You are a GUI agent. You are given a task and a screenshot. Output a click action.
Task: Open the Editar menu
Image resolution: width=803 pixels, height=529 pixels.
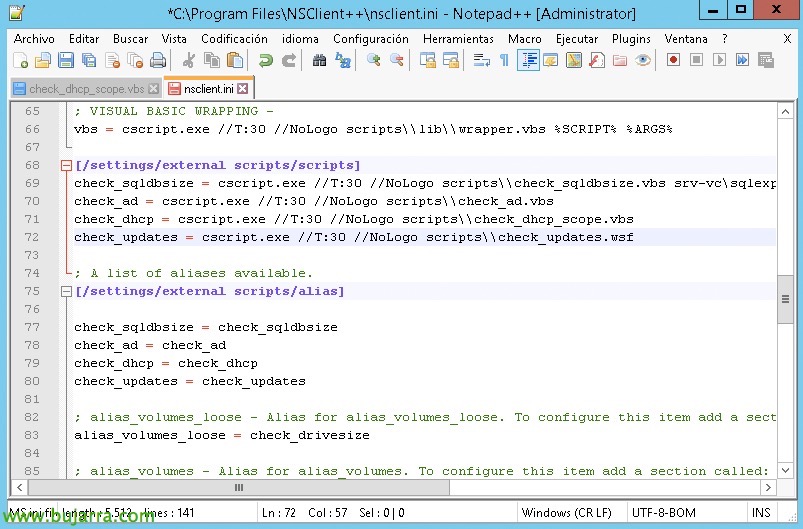[84, 39]
